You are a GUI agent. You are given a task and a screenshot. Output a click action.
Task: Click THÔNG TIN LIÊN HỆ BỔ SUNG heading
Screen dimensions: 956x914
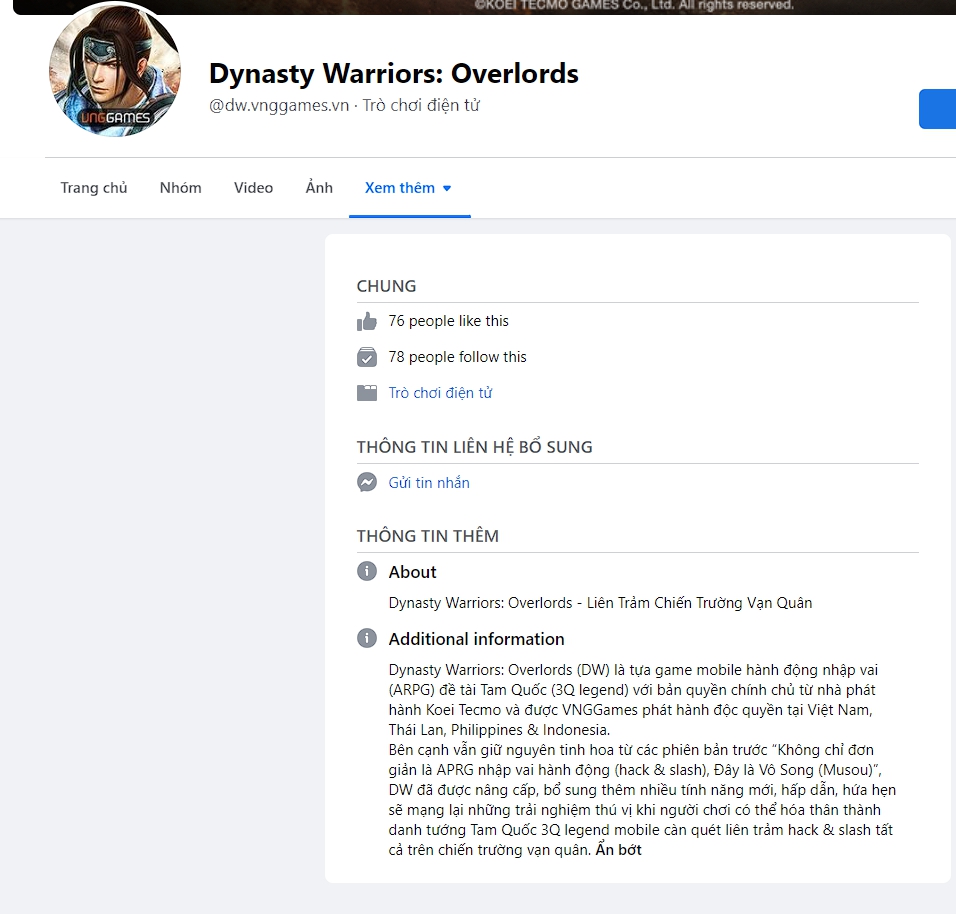pyautogui.click(x=474, y=447)
